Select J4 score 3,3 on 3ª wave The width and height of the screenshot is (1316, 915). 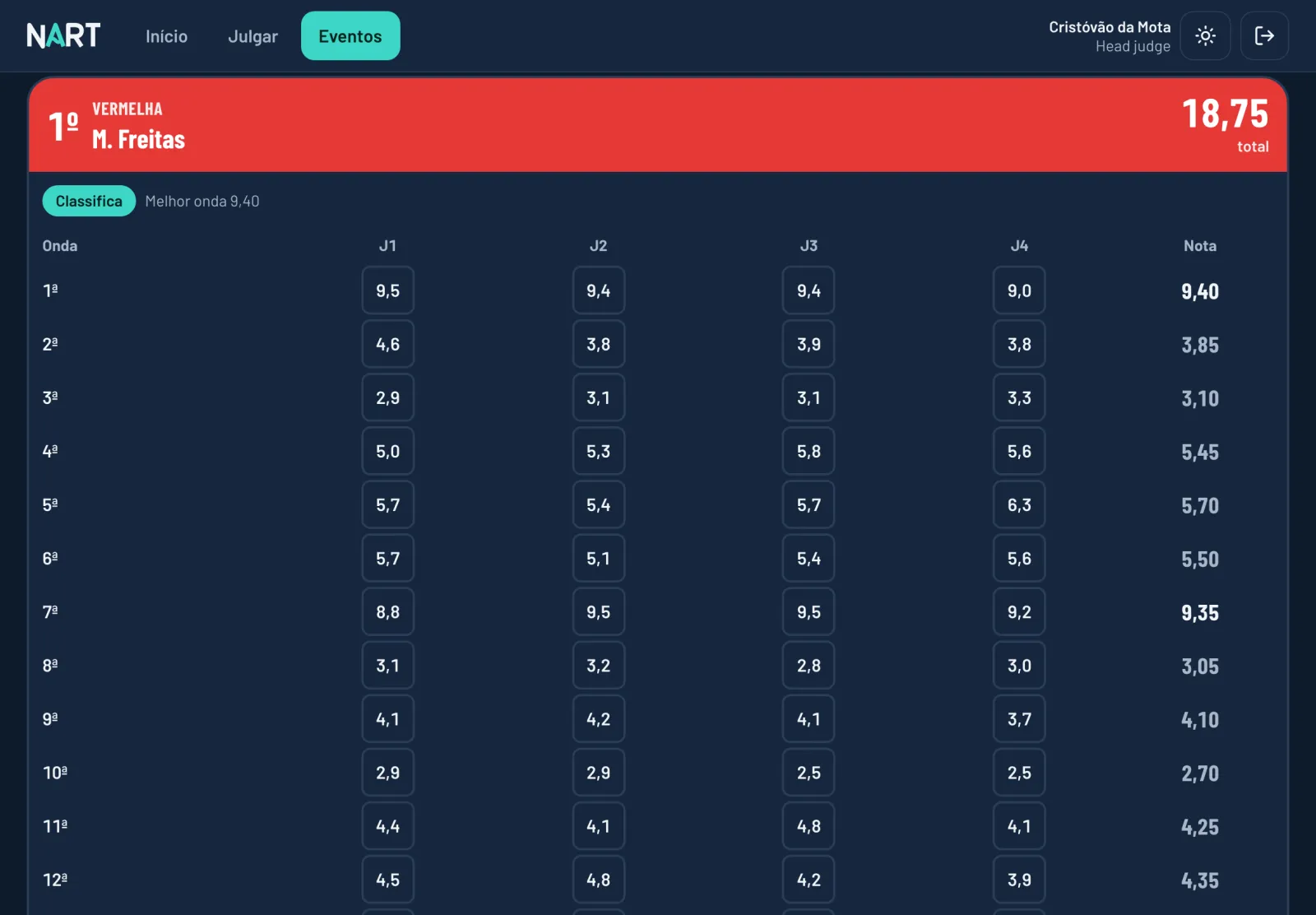click(1019, 397)
